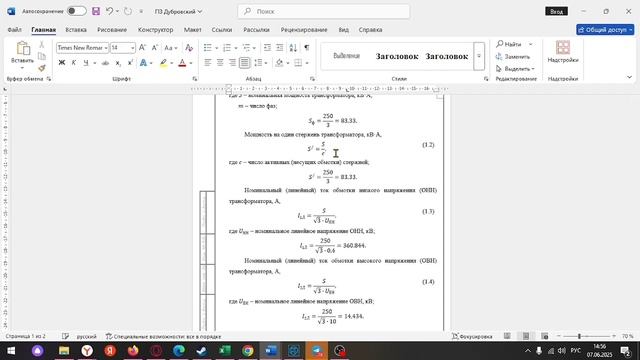
Task: Expand the Styles gallery
Action: tap(479, 56)
